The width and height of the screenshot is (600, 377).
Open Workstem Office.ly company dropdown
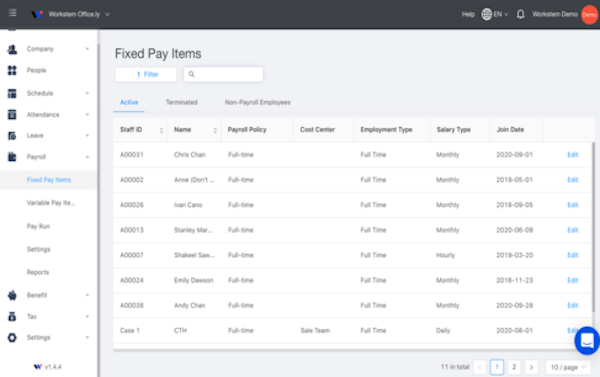pyautogui.click(x=79, y=14)
